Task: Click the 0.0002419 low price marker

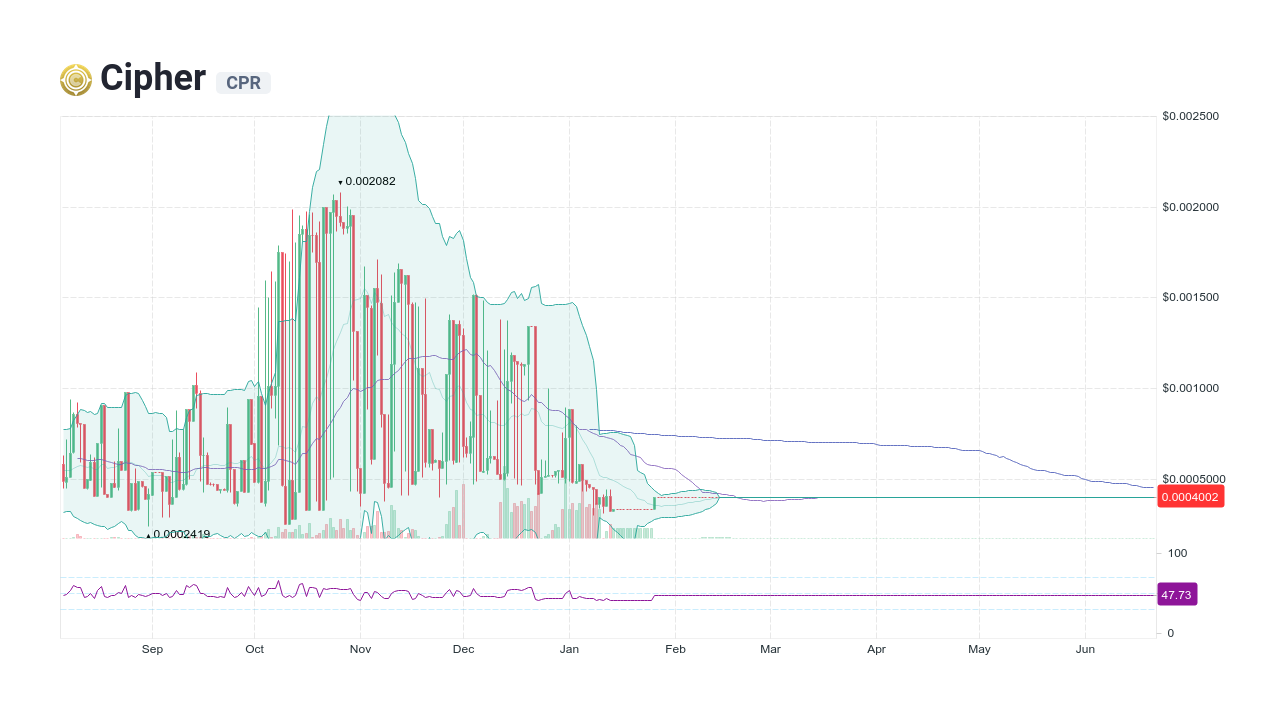Action: [178, 534]
